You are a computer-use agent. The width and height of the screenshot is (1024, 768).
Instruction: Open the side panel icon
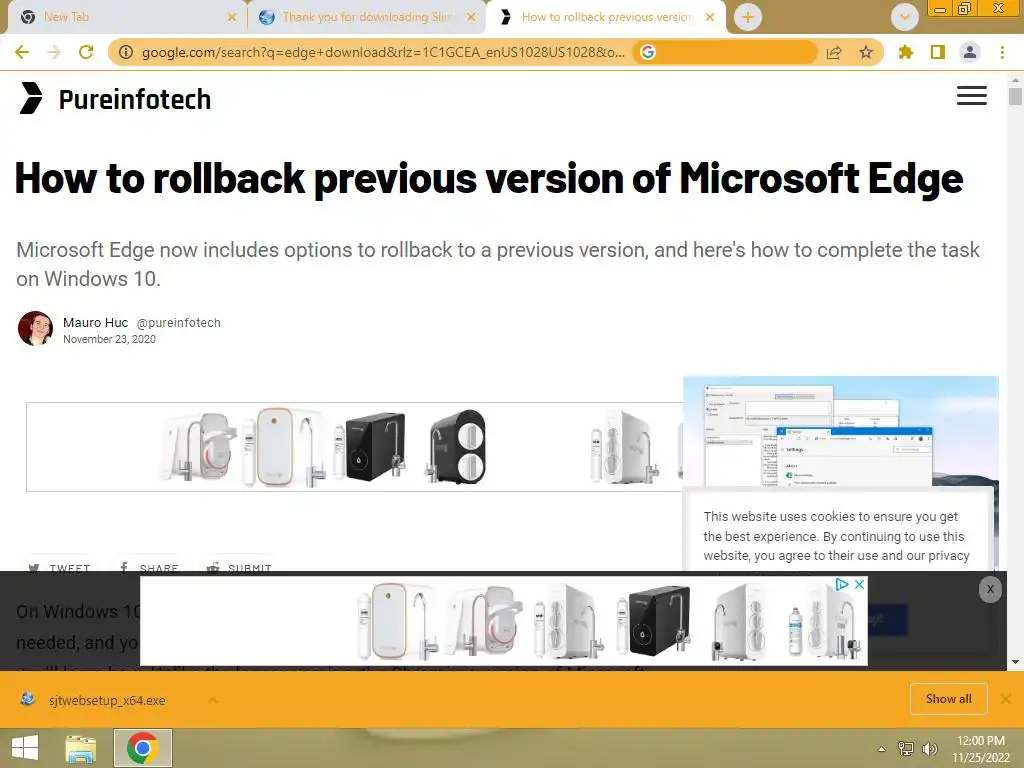[x=938, y=52]
